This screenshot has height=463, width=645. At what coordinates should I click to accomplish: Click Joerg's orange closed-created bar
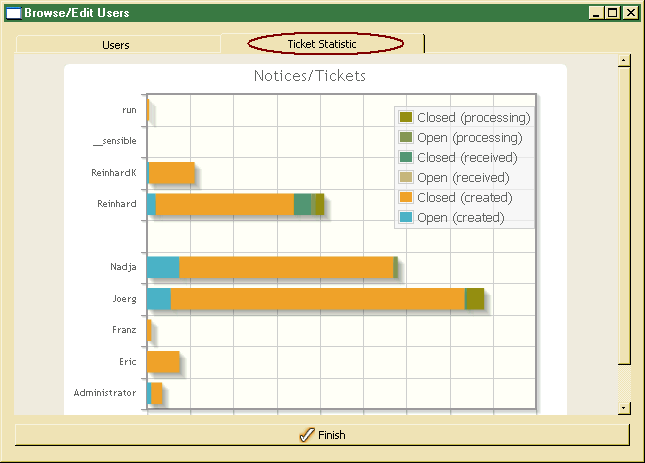317,299
